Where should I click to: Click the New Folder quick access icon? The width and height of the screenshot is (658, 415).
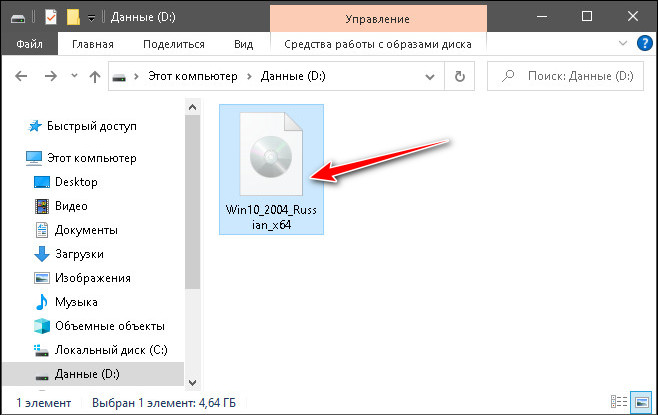click(x=73, y=17)
